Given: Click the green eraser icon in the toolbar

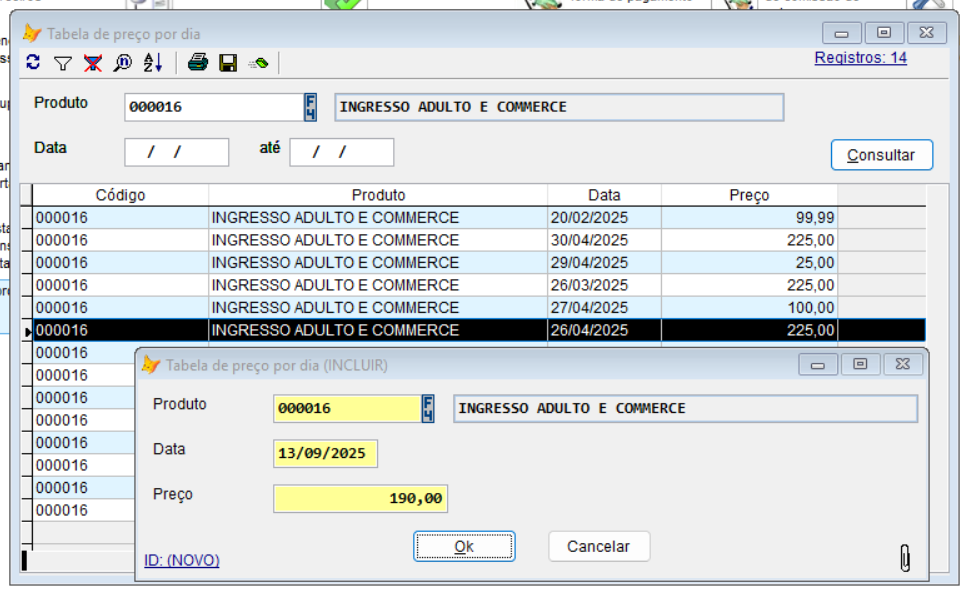Looking at the screenshot, I should pyautogui.click(x=258, y=64).
